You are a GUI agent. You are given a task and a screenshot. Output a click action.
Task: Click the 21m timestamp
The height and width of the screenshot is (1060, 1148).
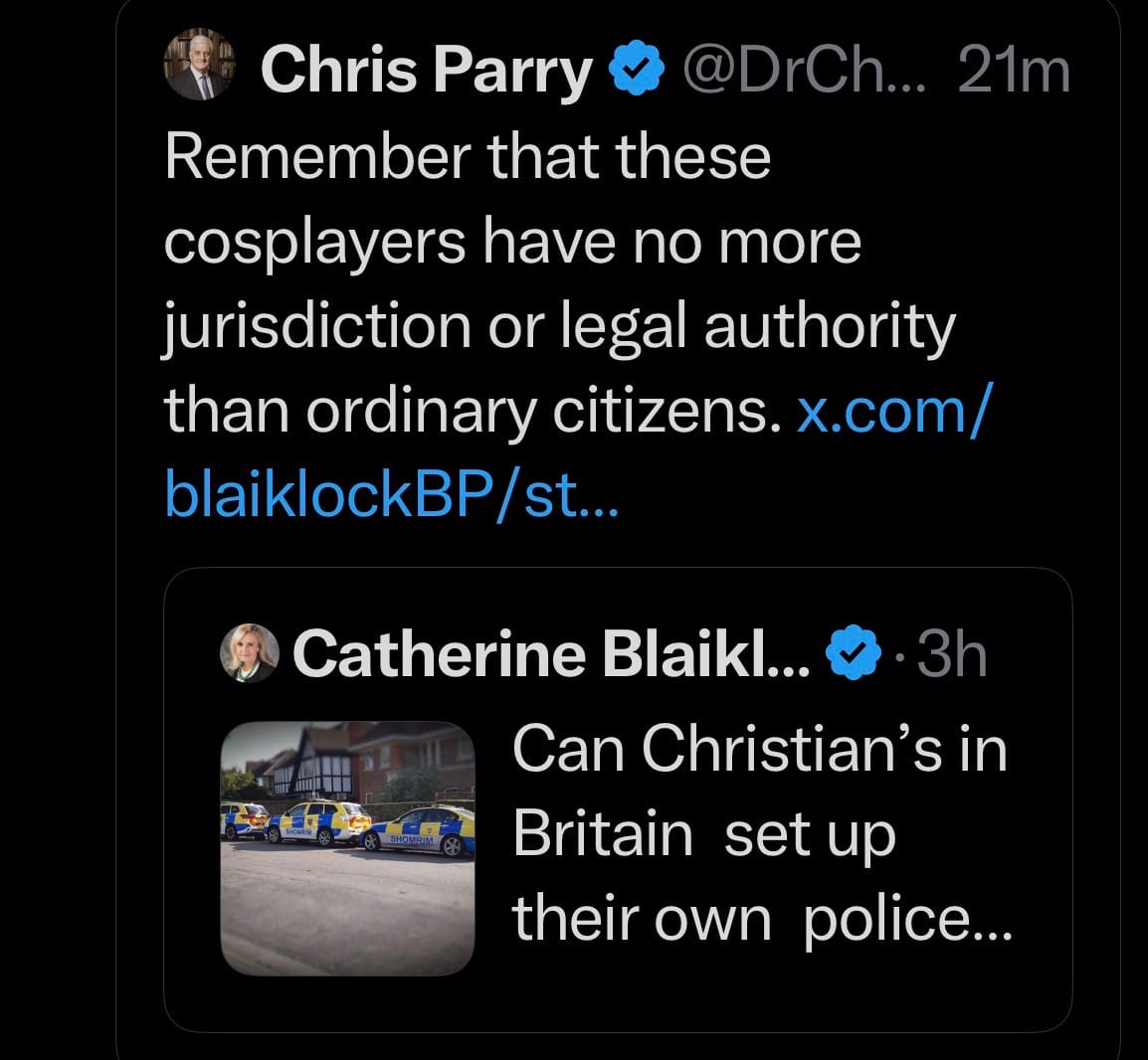(1013, 72)
